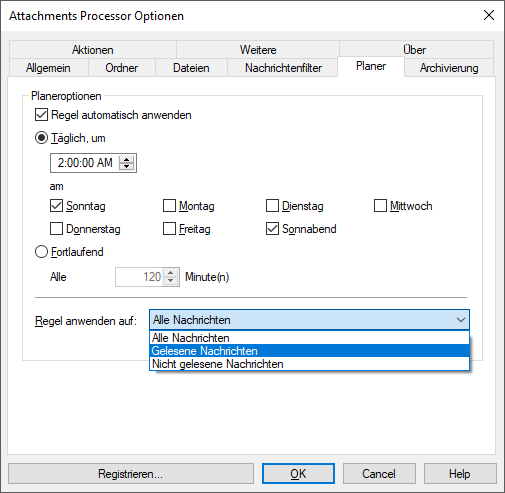Switch to the Archivierung tab
Viewport: 505px width, 493px height.
(x=449, y=68)
